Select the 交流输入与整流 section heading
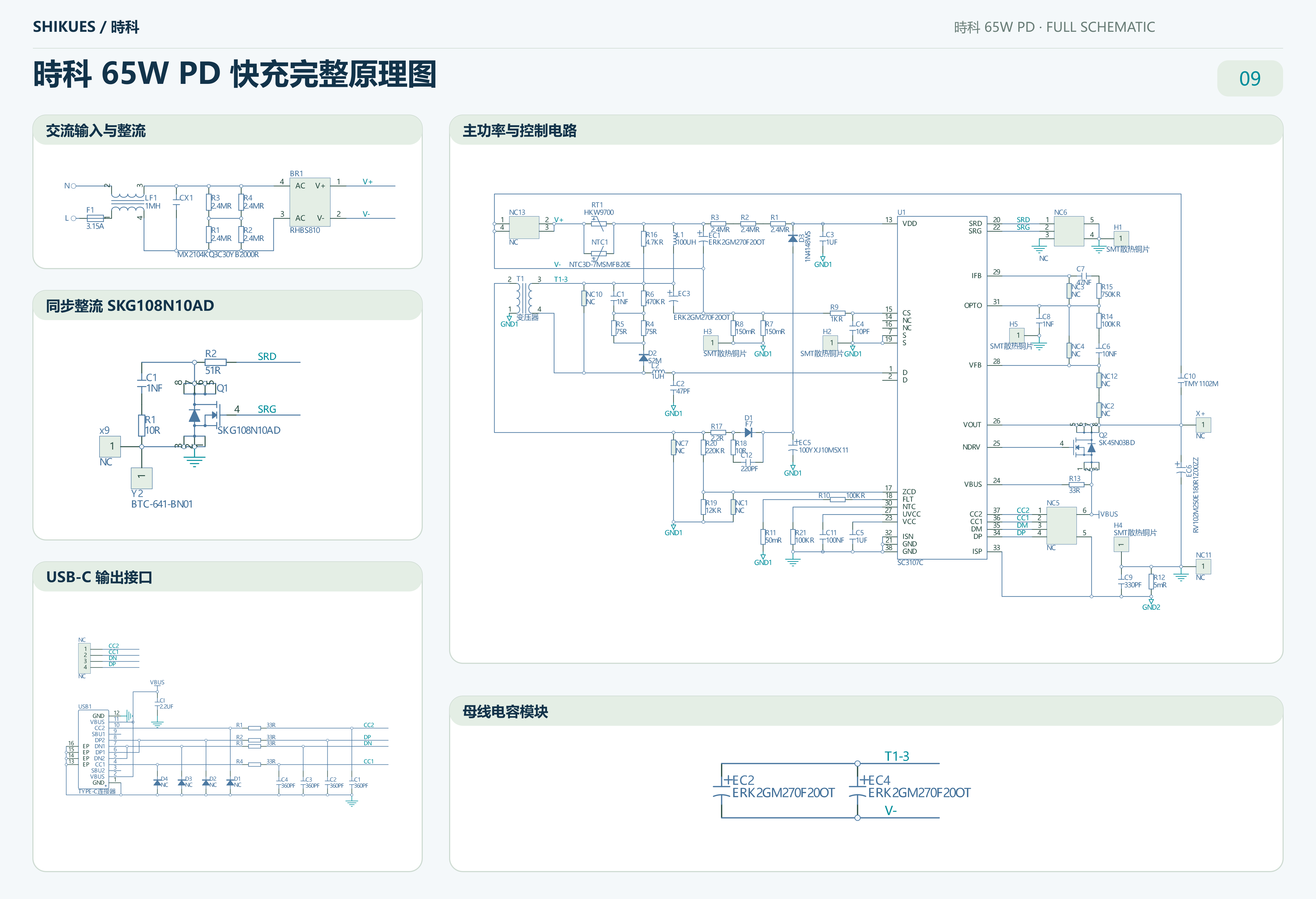The width and height of the screenshot is (1316, 899). pos(96,131)
